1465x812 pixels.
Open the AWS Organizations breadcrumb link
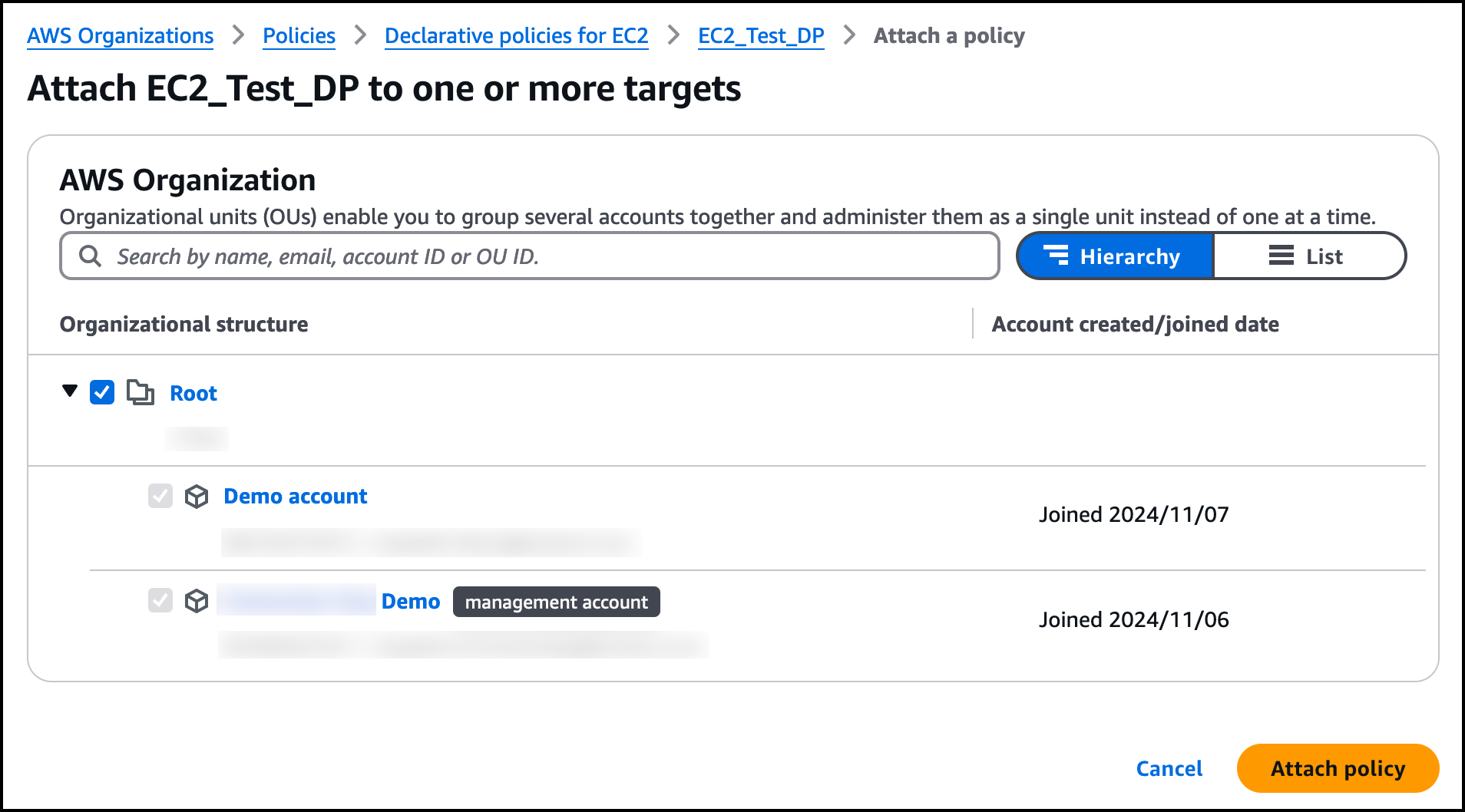click(x=121, y=36)
